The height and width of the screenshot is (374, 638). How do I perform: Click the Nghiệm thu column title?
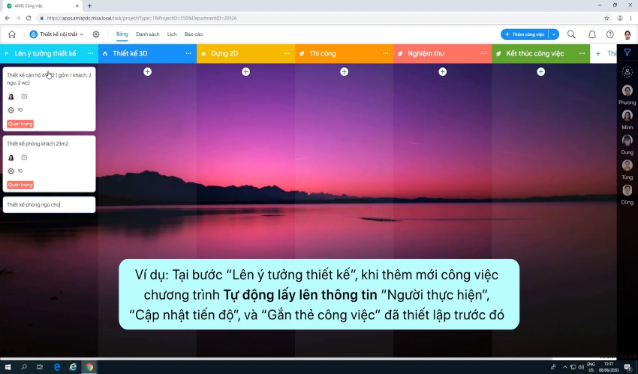coord(426,53)
